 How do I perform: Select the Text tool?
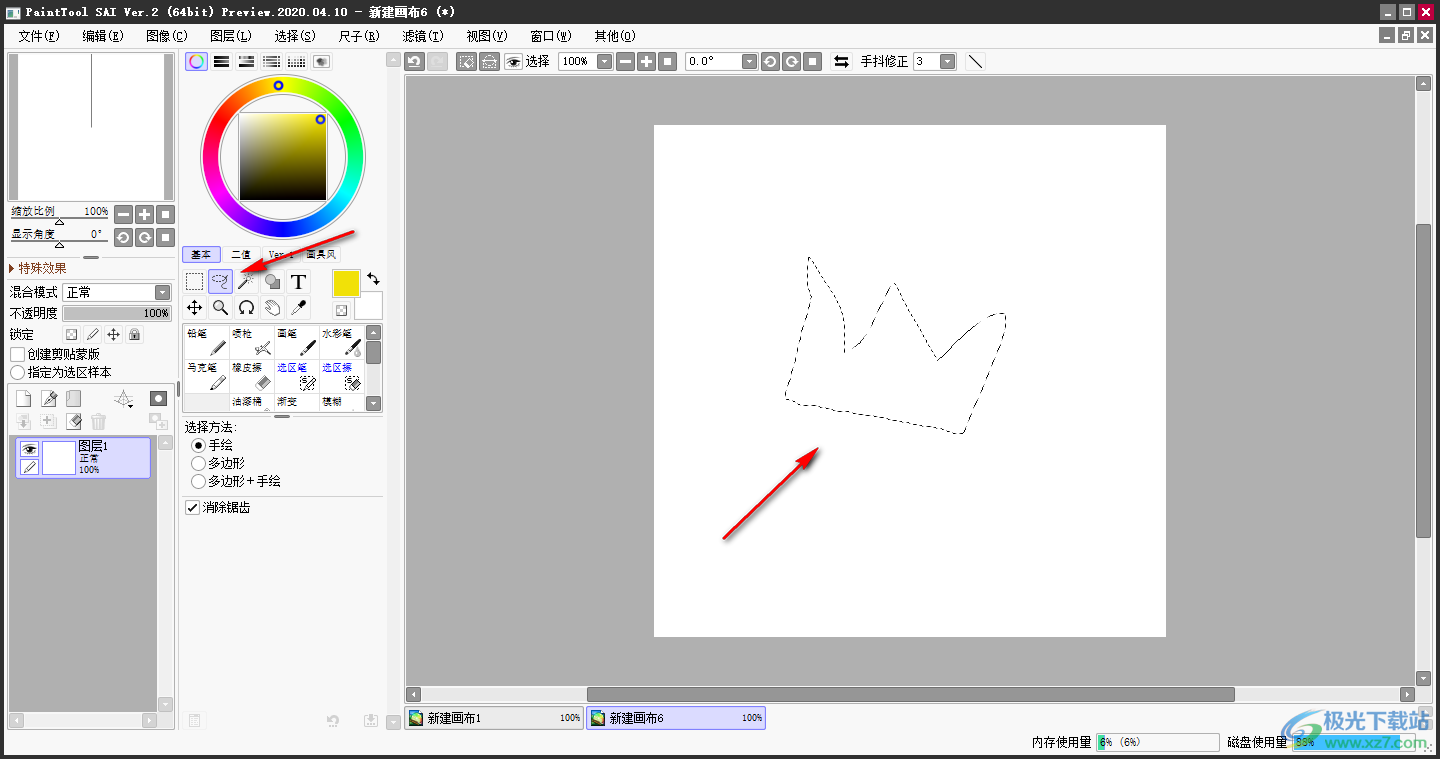pos(298,282)
